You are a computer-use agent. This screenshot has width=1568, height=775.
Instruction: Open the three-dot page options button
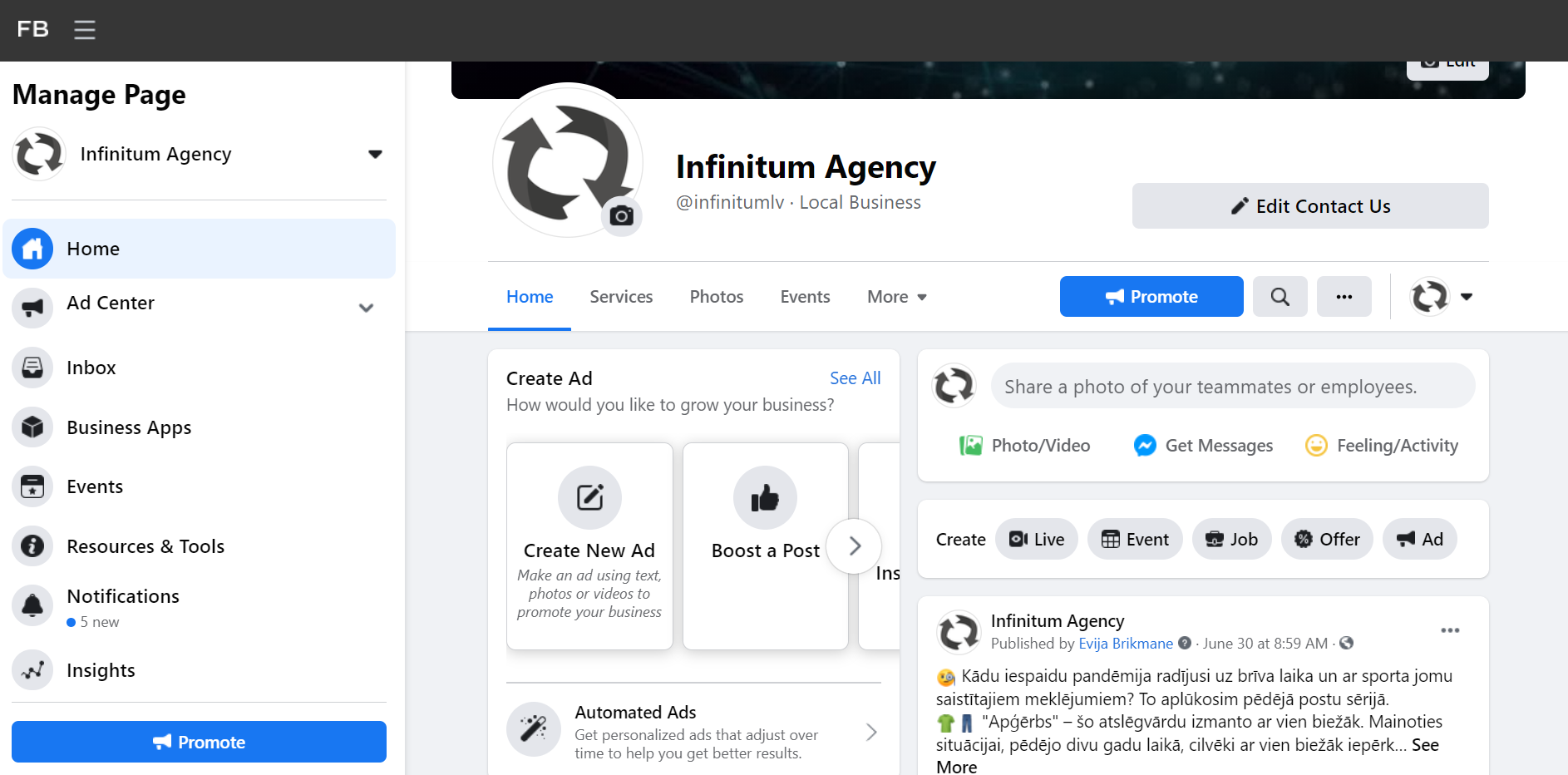(x=1344, y=297)
